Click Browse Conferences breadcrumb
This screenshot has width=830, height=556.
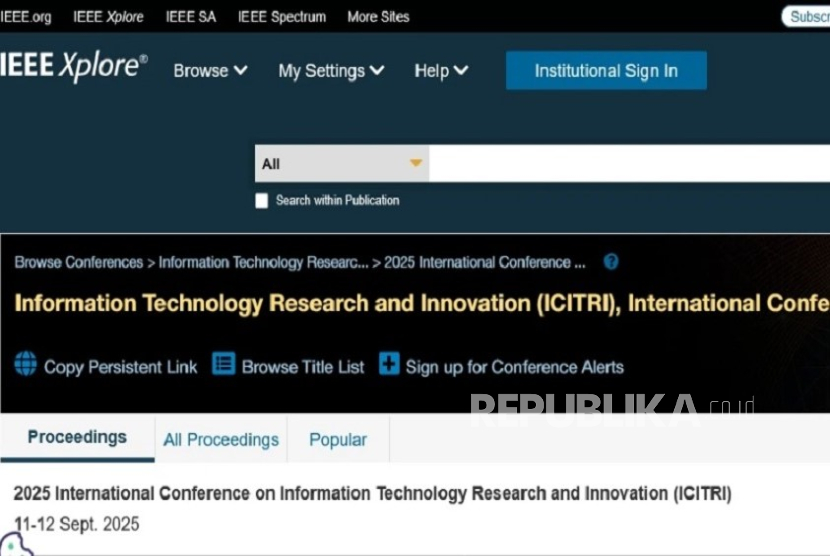click(79, 262)
